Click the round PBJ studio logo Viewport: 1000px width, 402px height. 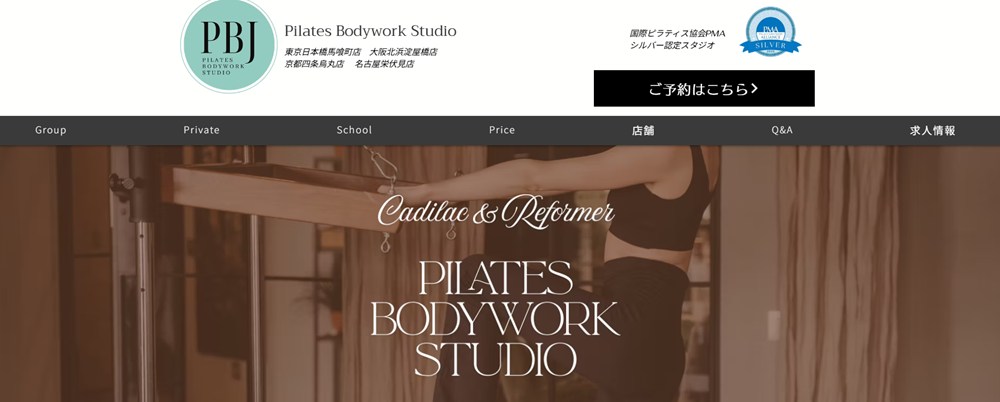(229, 45)
